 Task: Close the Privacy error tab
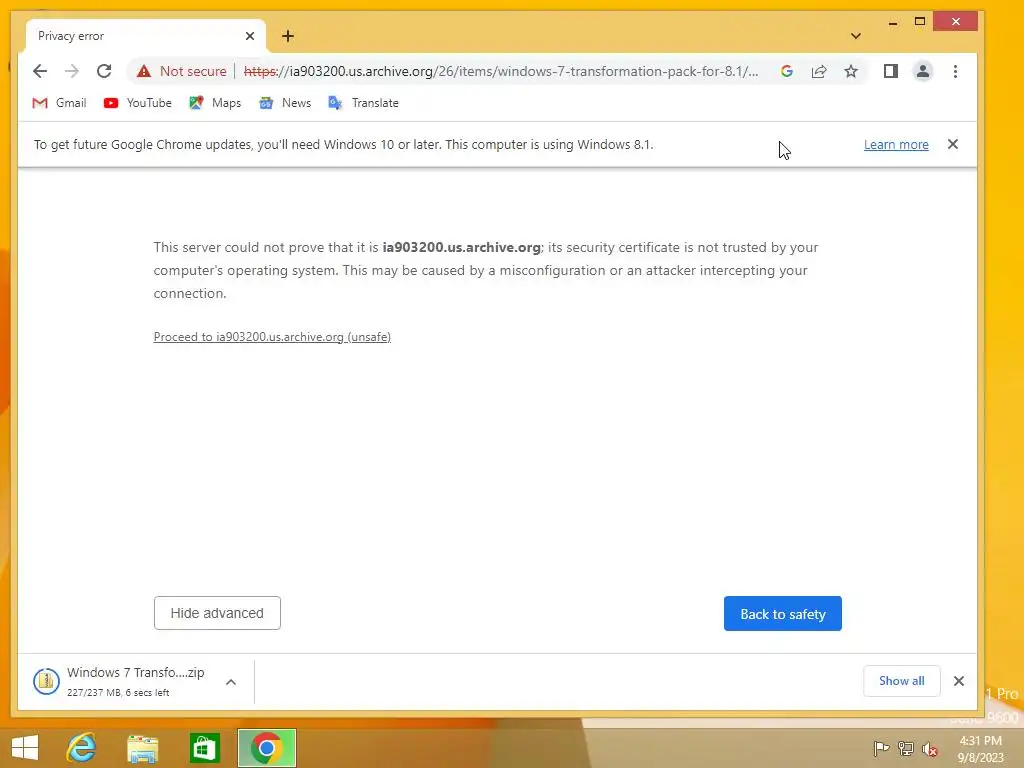[249, 36]
